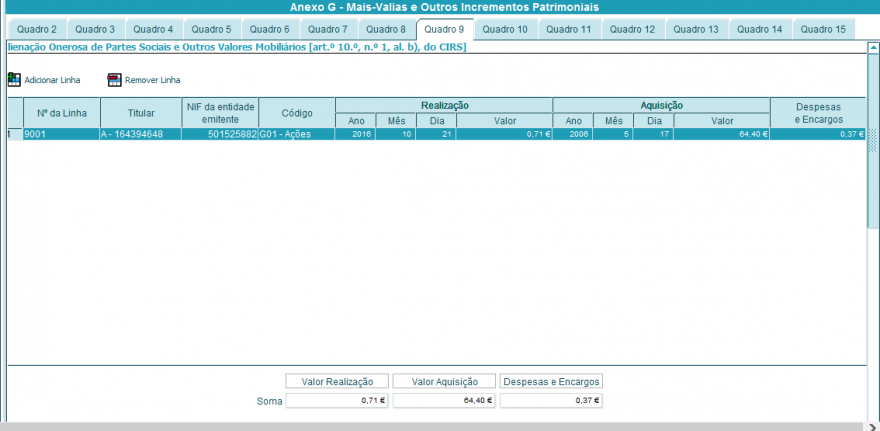Screen dimensions: 880x431
Task: Switch to Quadro 2 tab
Action: (36, 29)
